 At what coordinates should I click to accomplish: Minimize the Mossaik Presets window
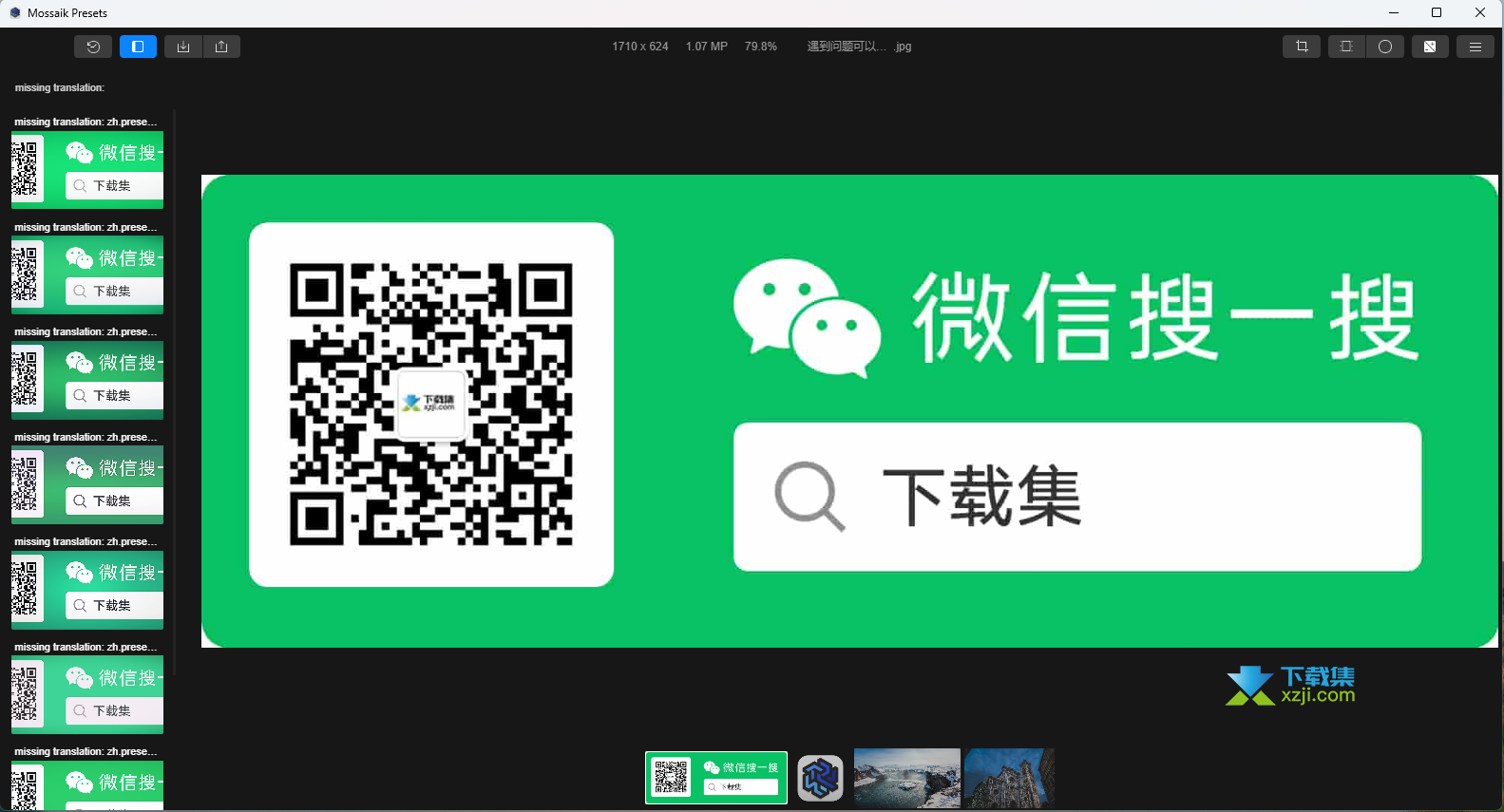[x=1394, y=13]
